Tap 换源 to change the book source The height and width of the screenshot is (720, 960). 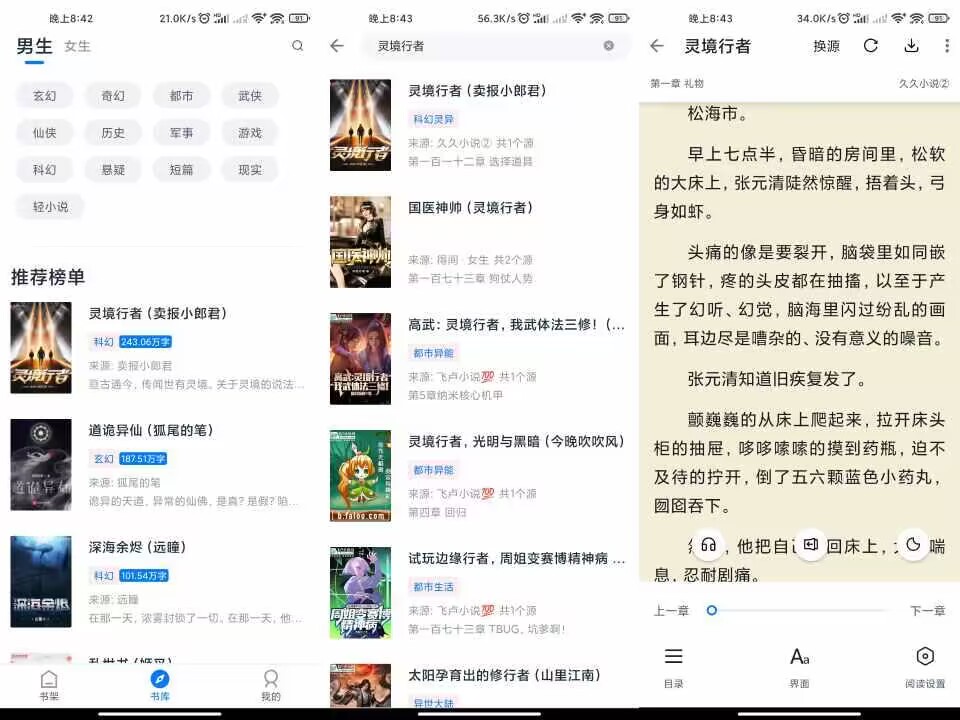(826, 46)
